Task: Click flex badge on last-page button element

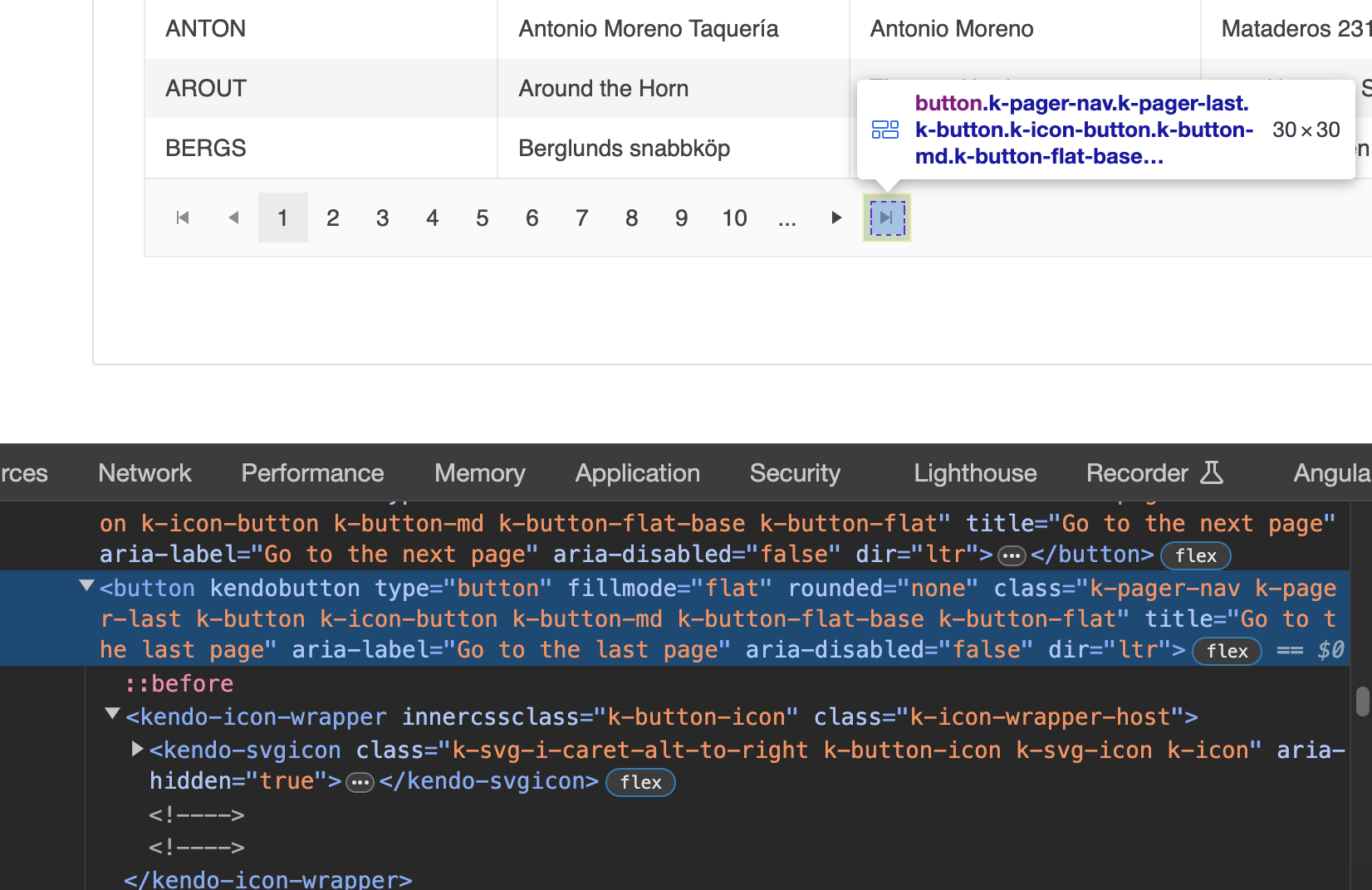Action: click(x=1227, y=651)
